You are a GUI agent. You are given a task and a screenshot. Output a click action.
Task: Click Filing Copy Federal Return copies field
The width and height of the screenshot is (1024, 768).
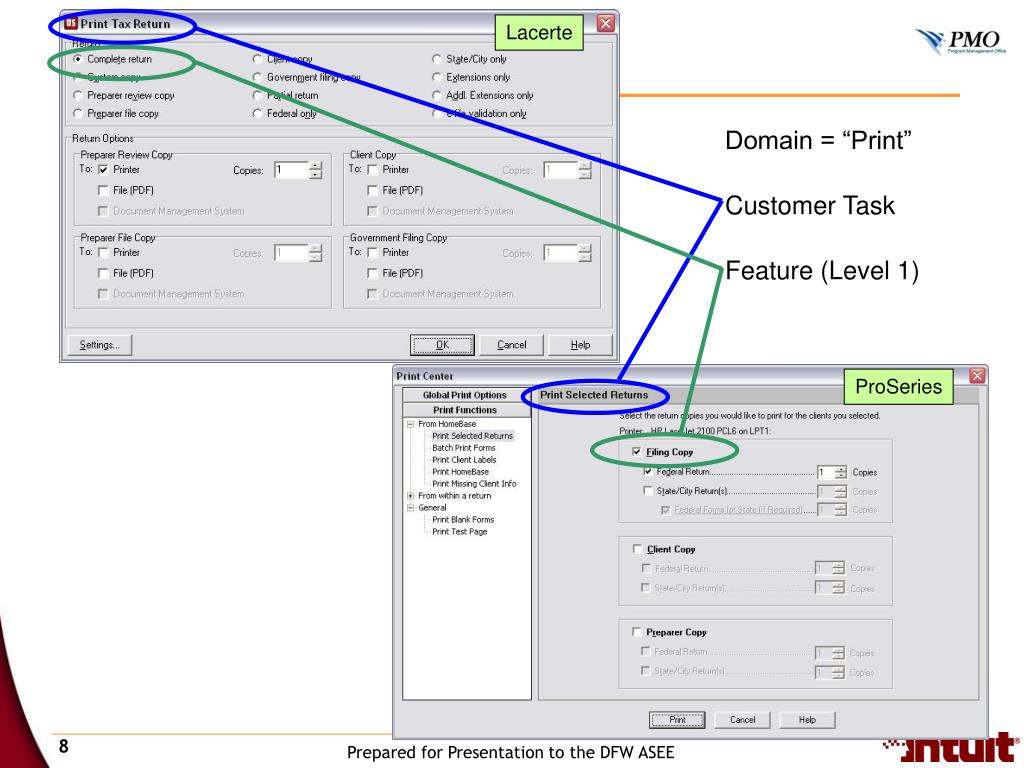tap(825, 472)
